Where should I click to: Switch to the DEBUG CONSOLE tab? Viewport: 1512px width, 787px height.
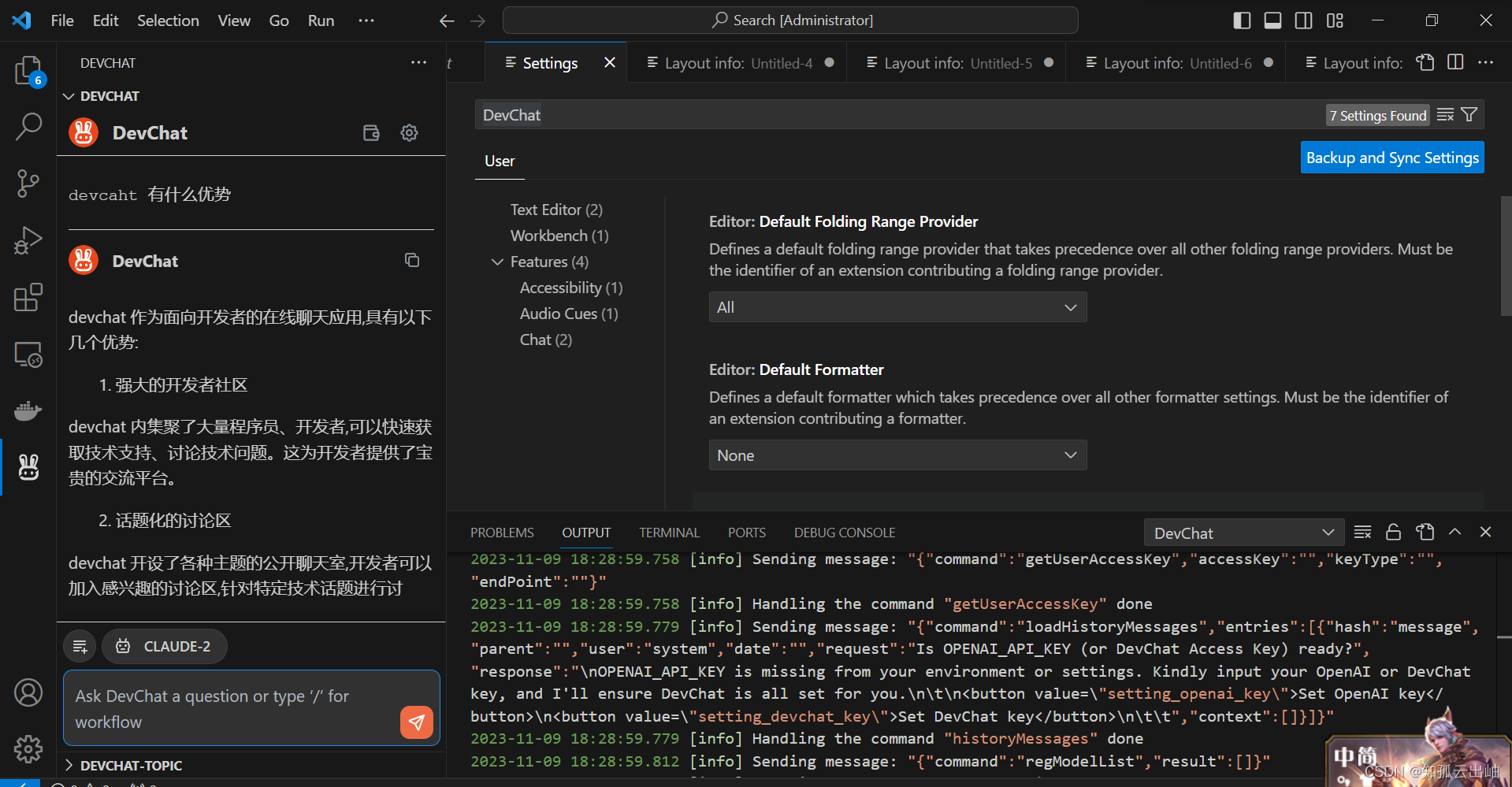coord(845,533)
